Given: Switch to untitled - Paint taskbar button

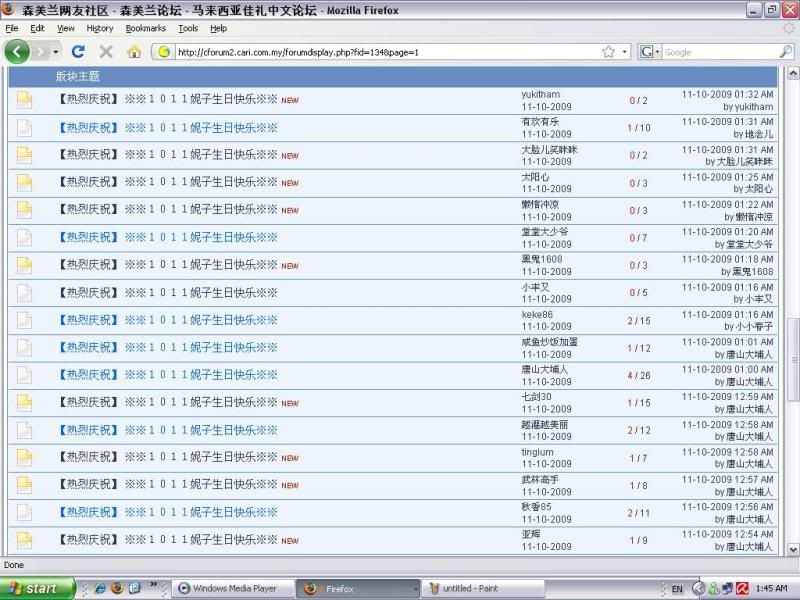Looking at the screenshot, I should (x=483, y=588).
